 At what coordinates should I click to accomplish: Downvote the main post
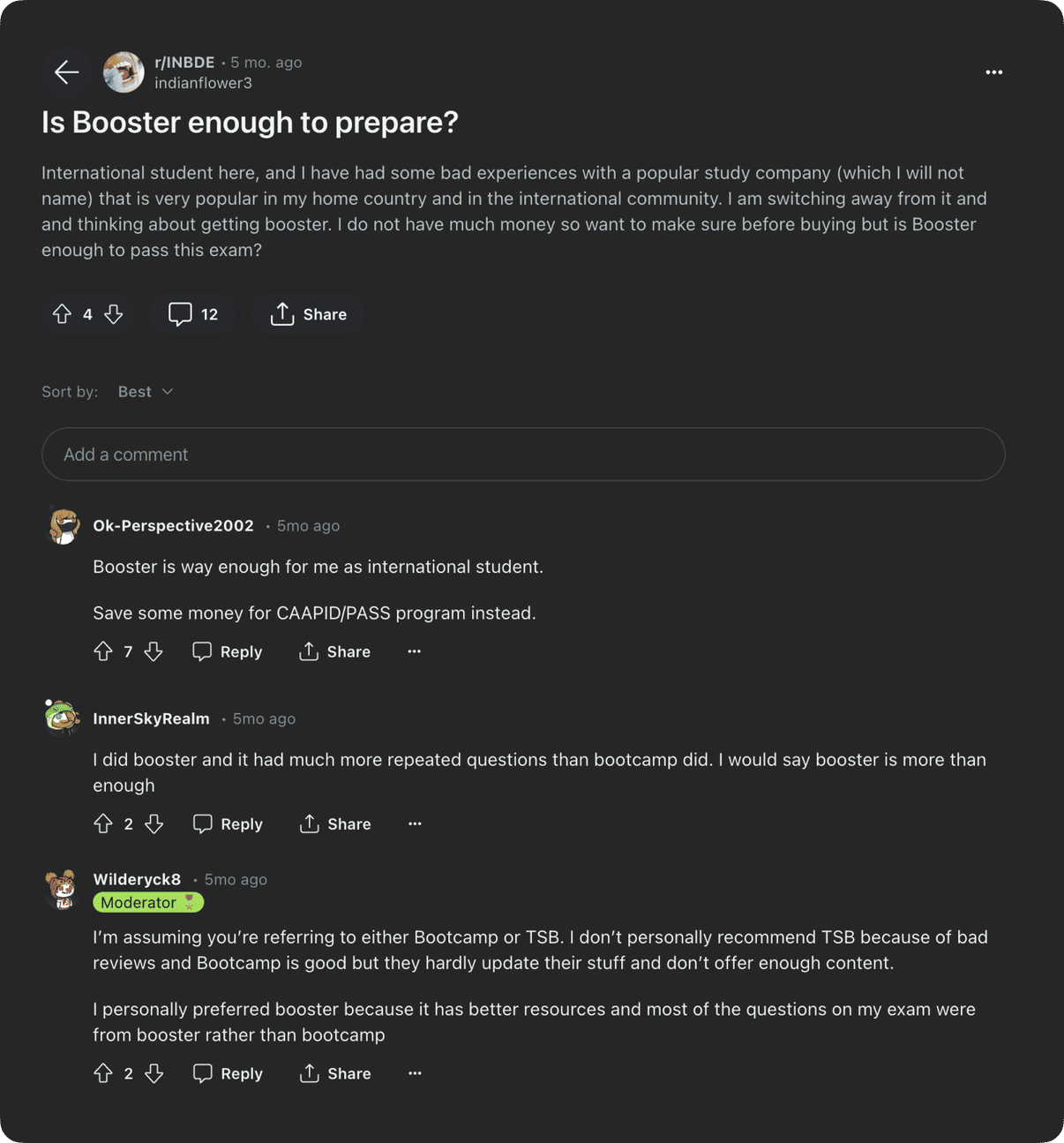point(114,314)
